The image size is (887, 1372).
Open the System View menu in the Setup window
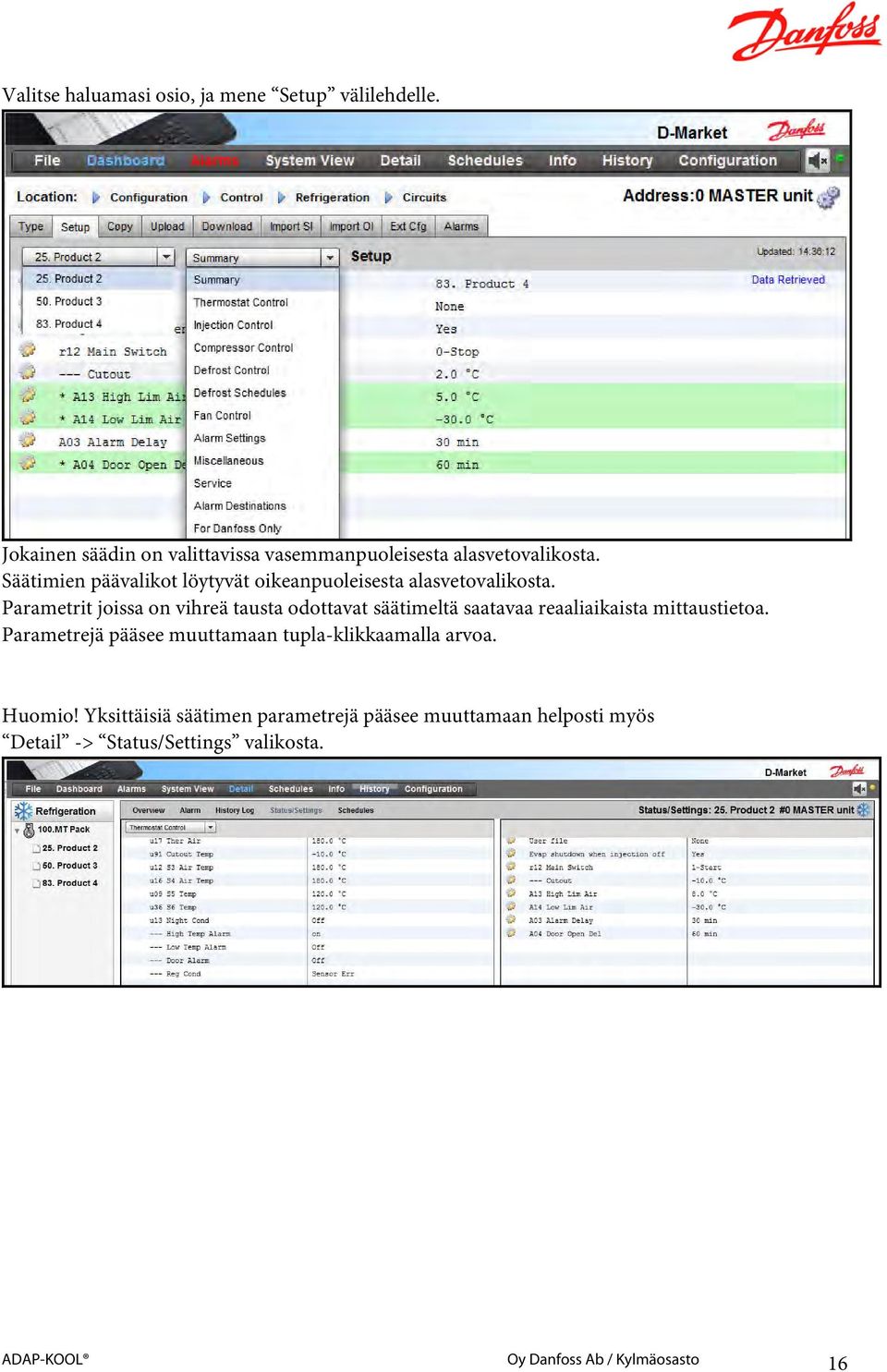310,161
